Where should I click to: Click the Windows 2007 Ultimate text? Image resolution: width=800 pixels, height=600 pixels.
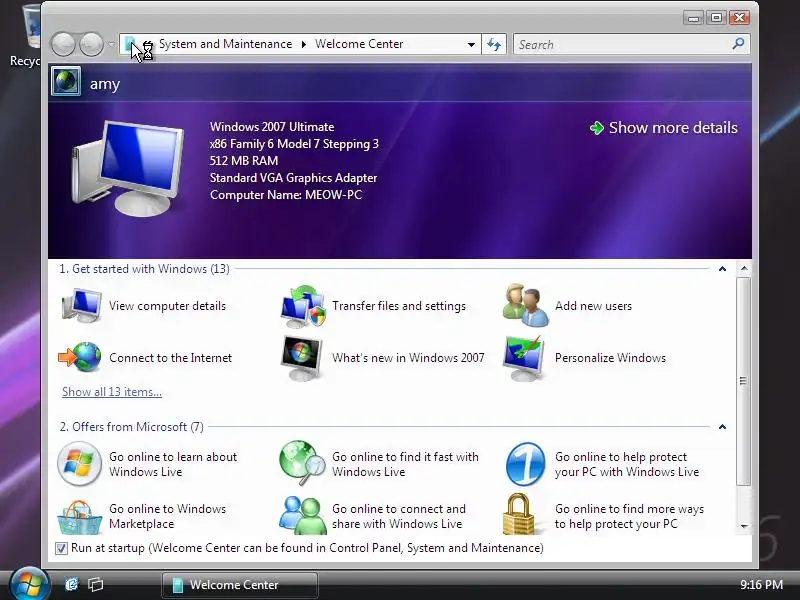coord(272,127)
